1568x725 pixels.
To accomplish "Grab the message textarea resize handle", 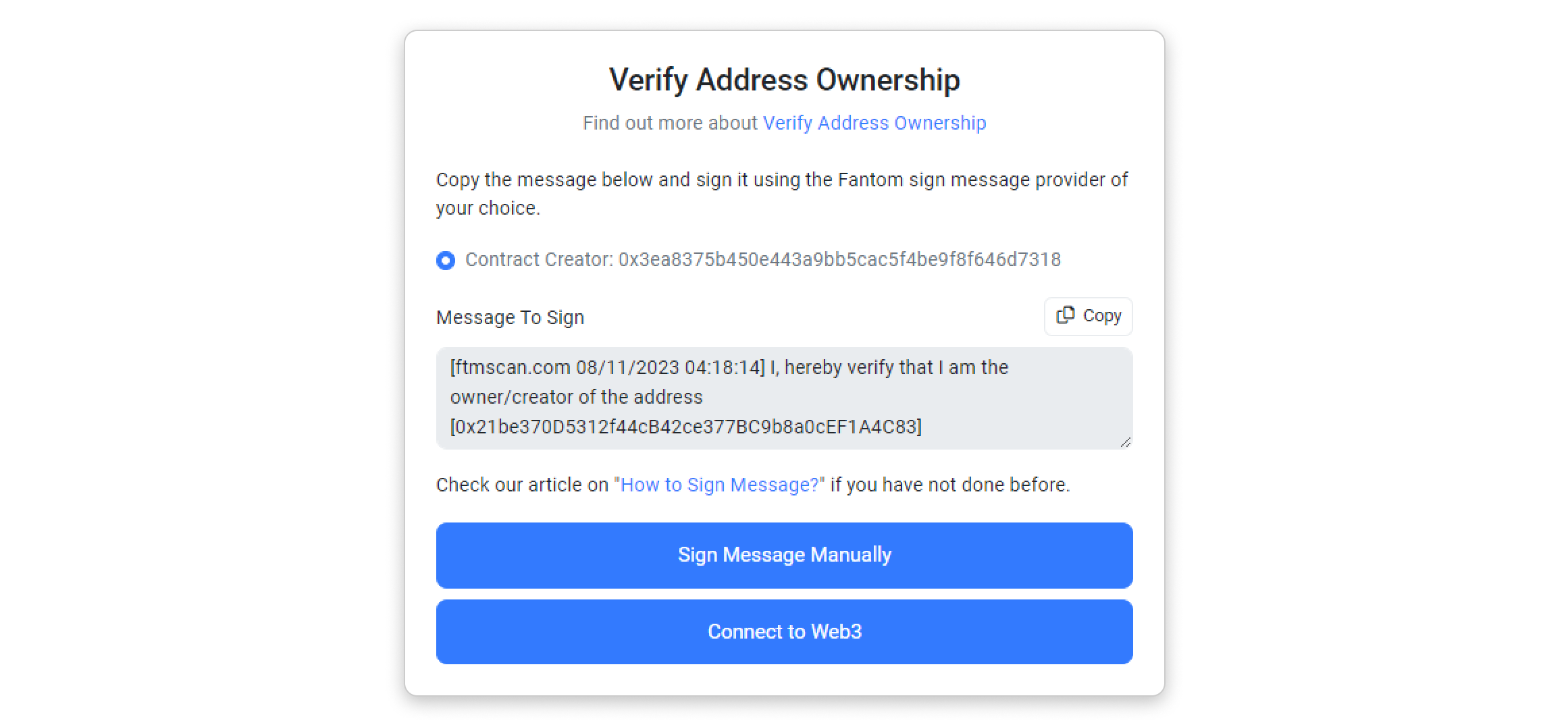I will click(1125, 442).
